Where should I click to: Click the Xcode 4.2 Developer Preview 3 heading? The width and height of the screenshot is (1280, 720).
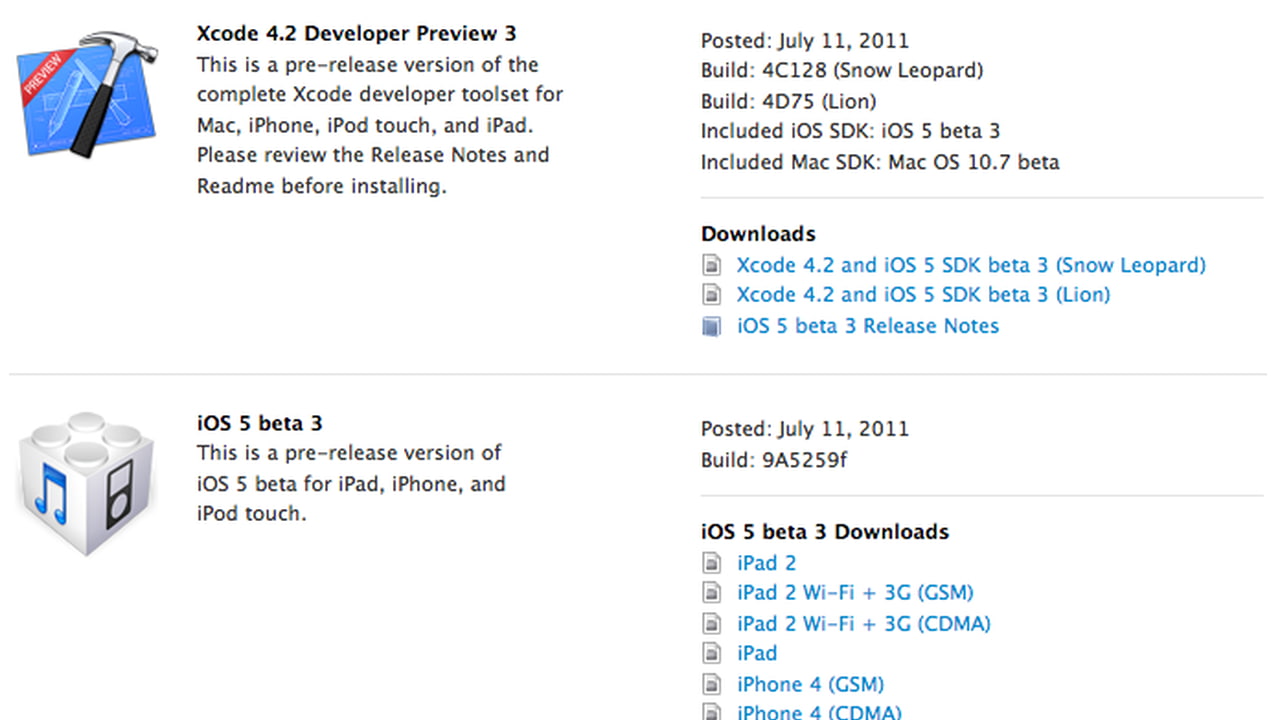357,33
